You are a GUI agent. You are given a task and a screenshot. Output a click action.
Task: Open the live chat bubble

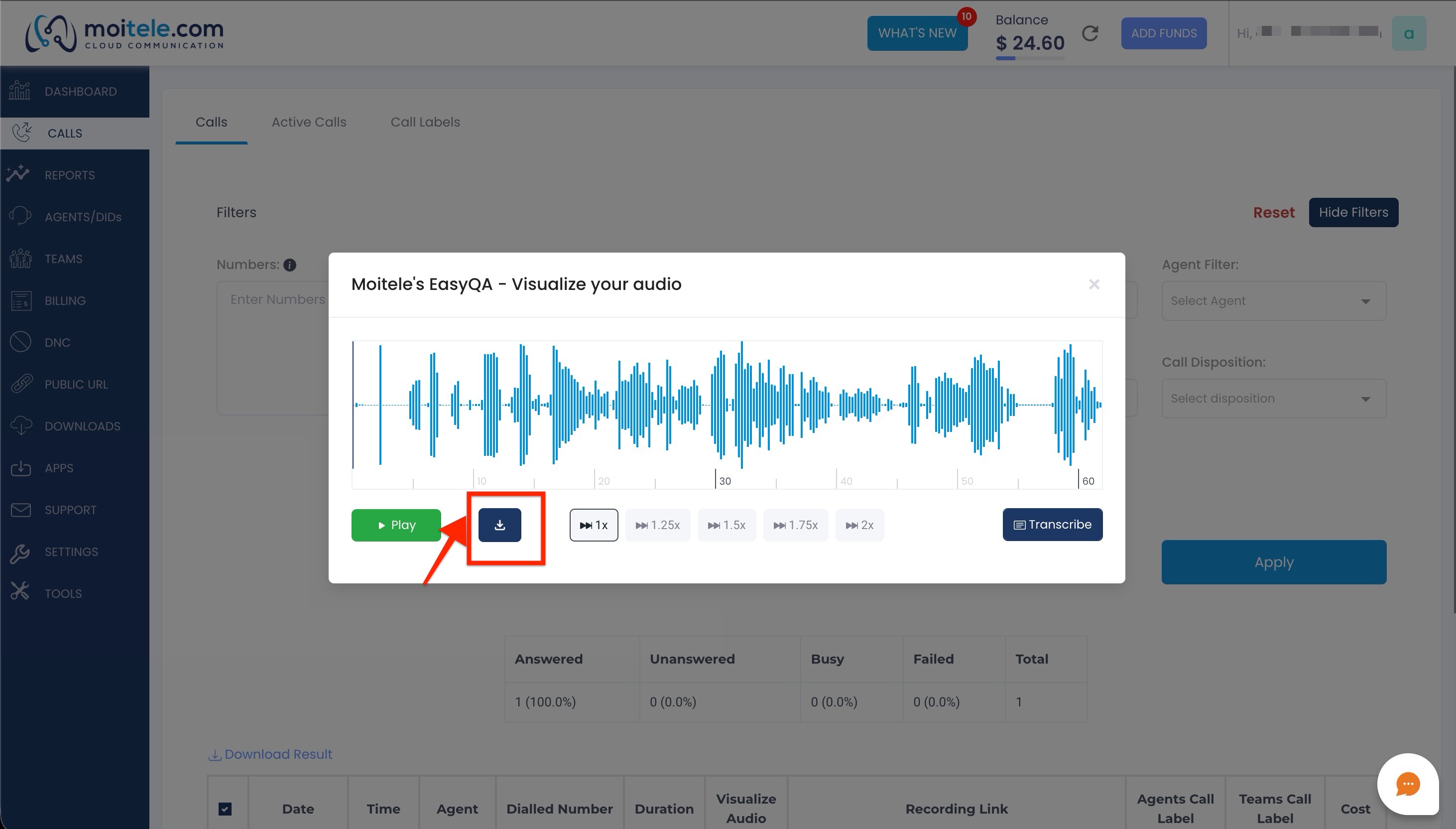[x=1408, y=784]
